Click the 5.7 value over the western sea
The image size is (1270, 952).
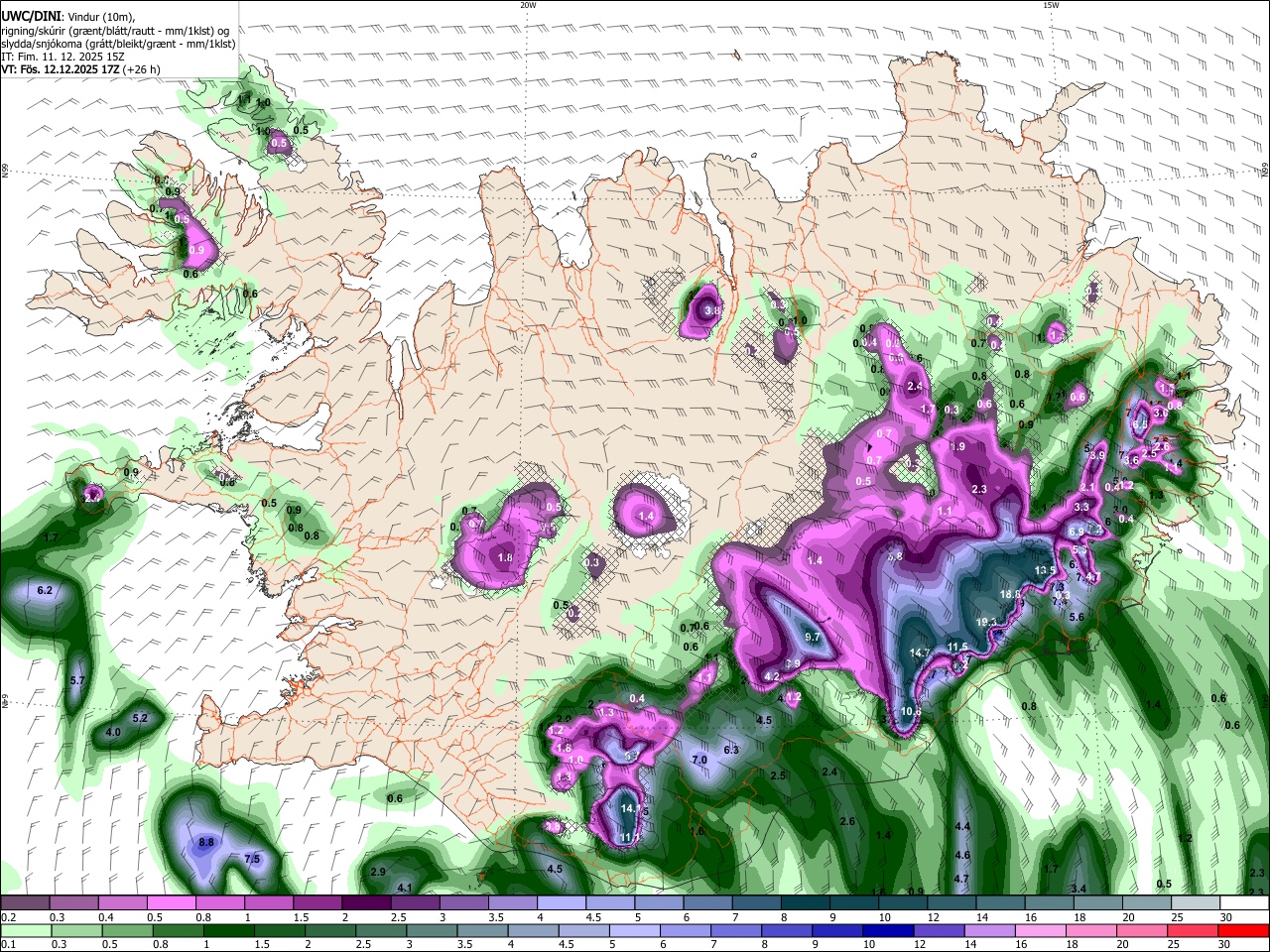tap(78, 680)
